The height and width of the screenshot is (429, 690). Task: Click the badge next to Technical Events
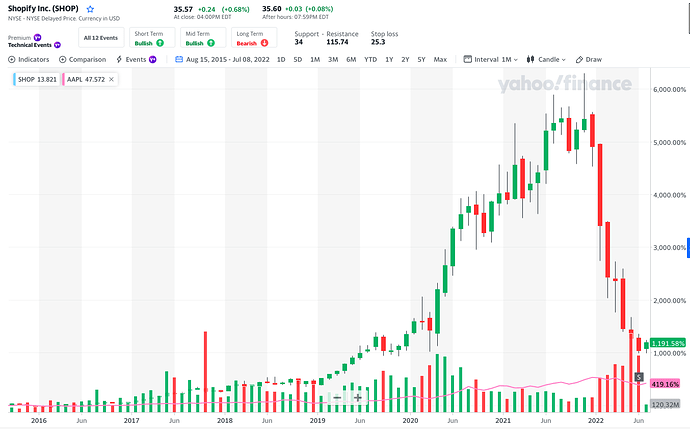pos(57,45)
